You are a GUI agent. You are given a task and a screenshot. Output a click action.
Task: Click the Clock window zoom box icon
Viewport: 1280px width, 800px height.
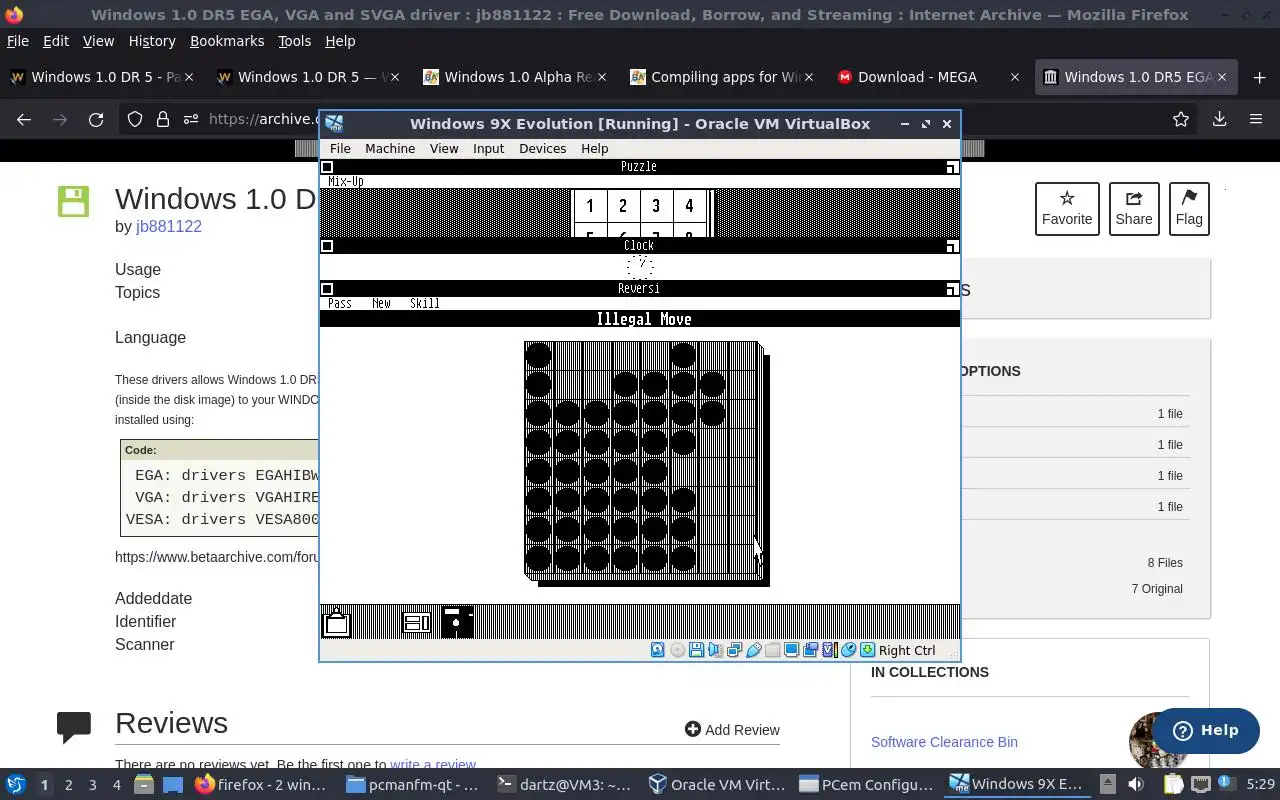pyautogui.click(x=952, y=246)
